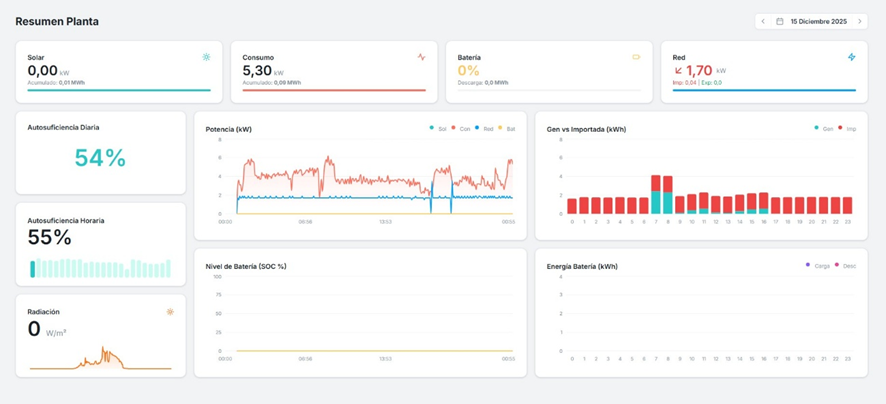Click the first bar in Autosuficiencia Horaria
The height and width of the screenshot is (404, 886).
click(33, 269)
